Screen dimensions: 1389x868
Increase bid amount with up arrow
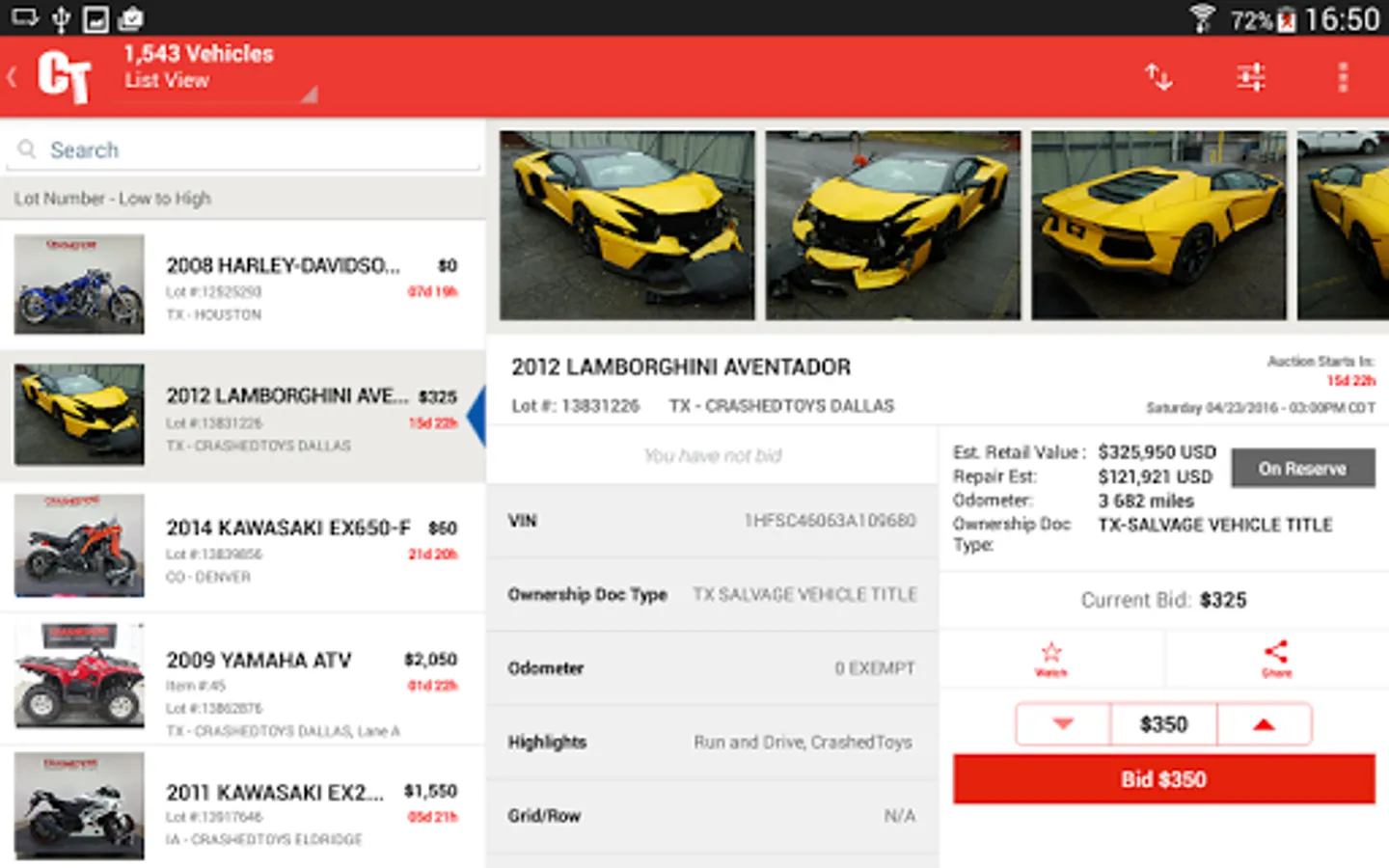tap(1265, 724)
